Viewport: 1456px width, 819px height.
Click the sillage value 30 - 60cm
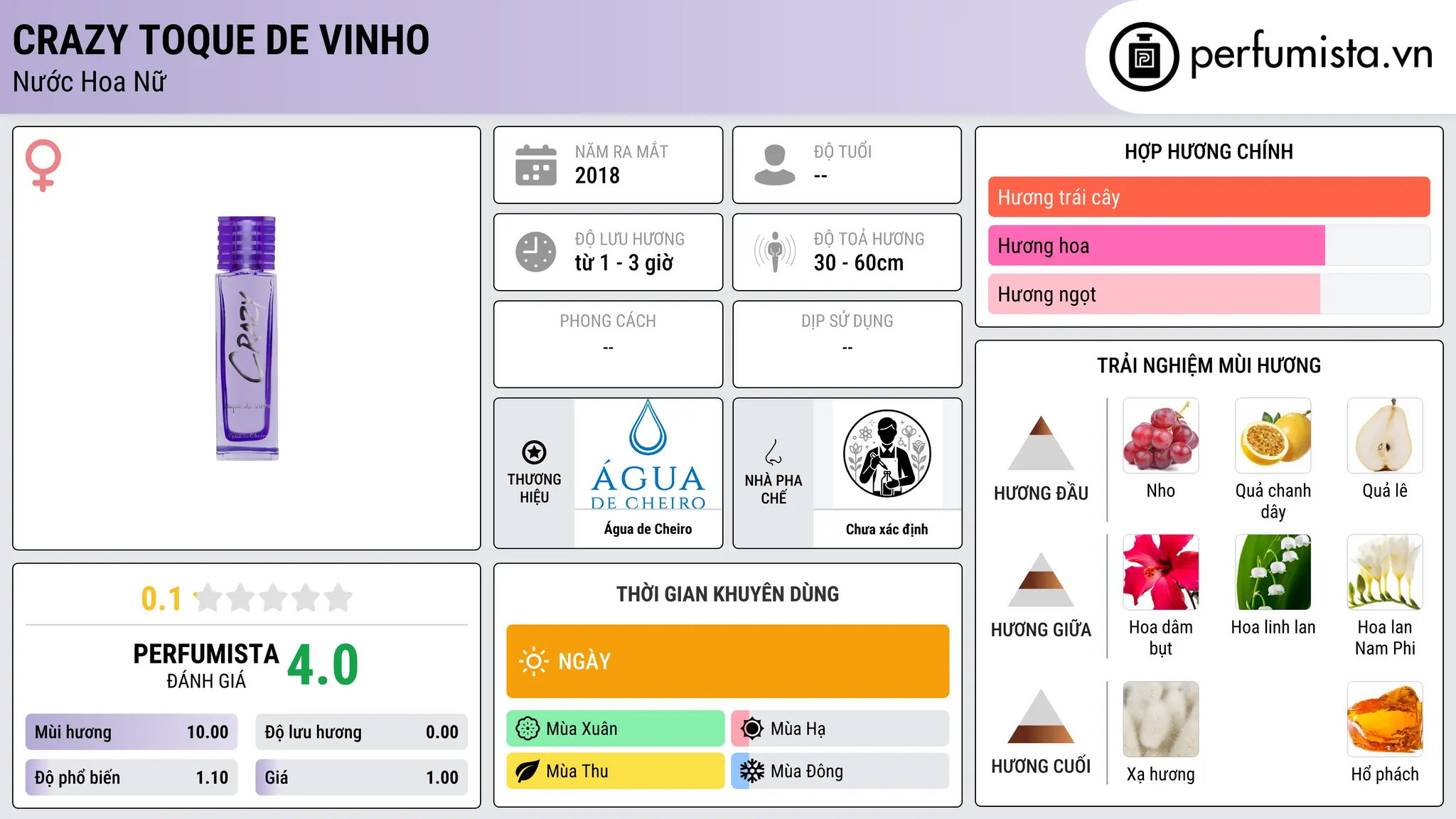click(859, 263)
